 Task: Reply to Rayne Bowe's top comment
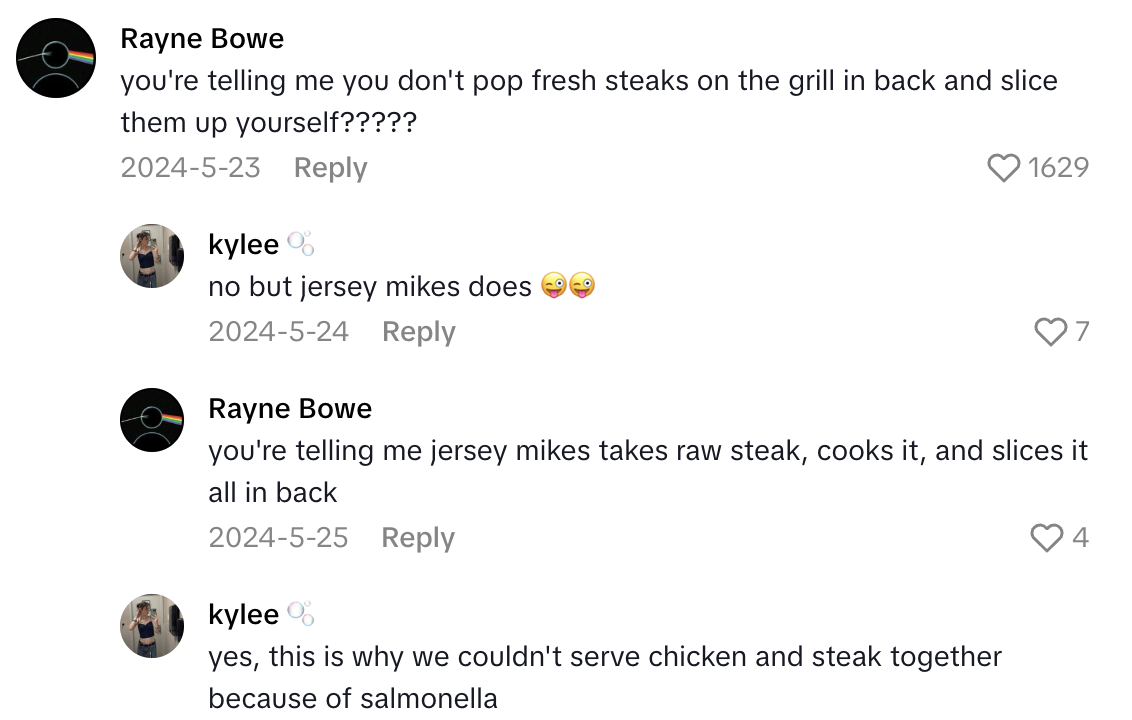click(x=330, y=168)
